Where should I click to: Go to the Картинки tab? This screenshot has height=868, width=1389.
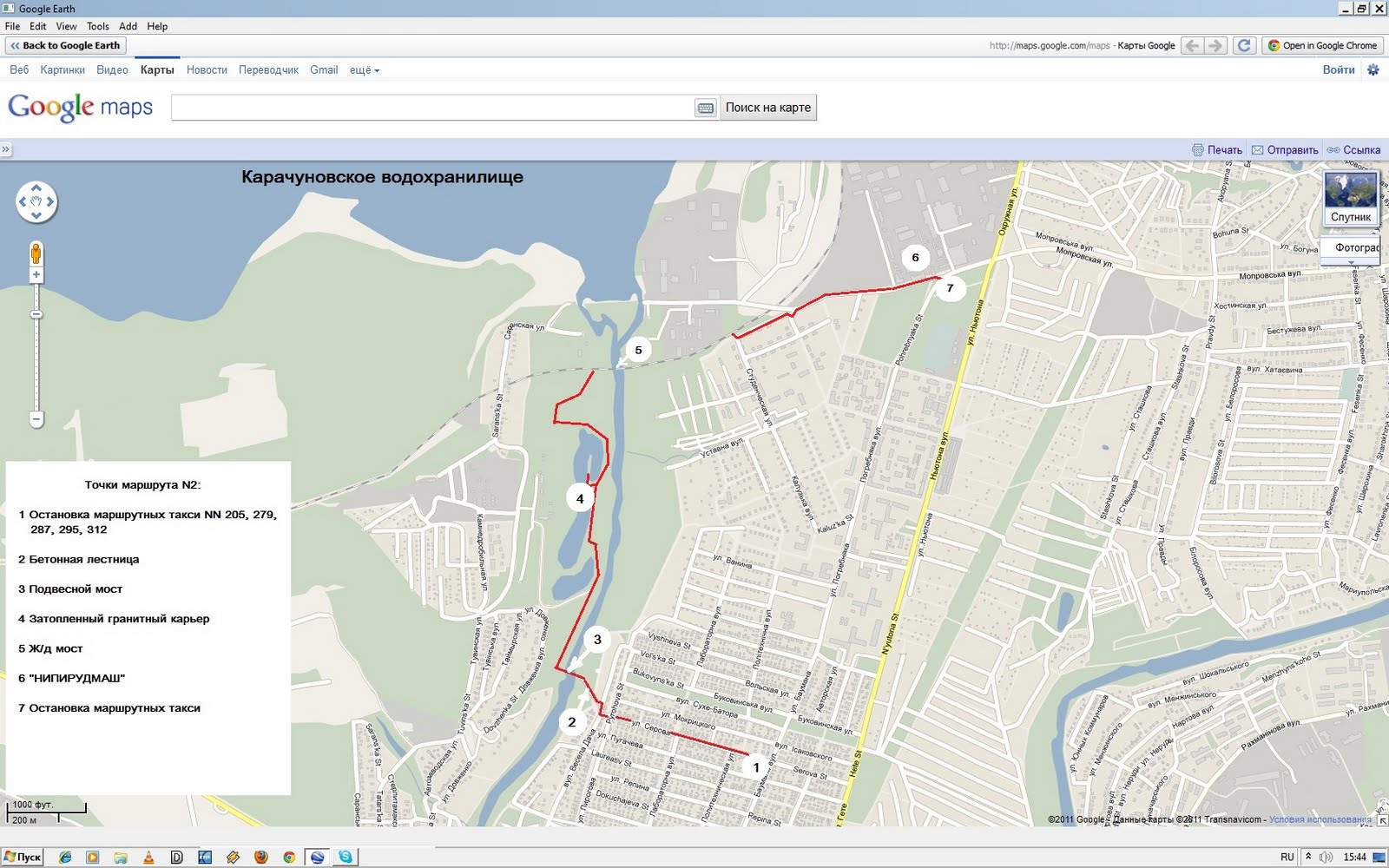point(63,70)
